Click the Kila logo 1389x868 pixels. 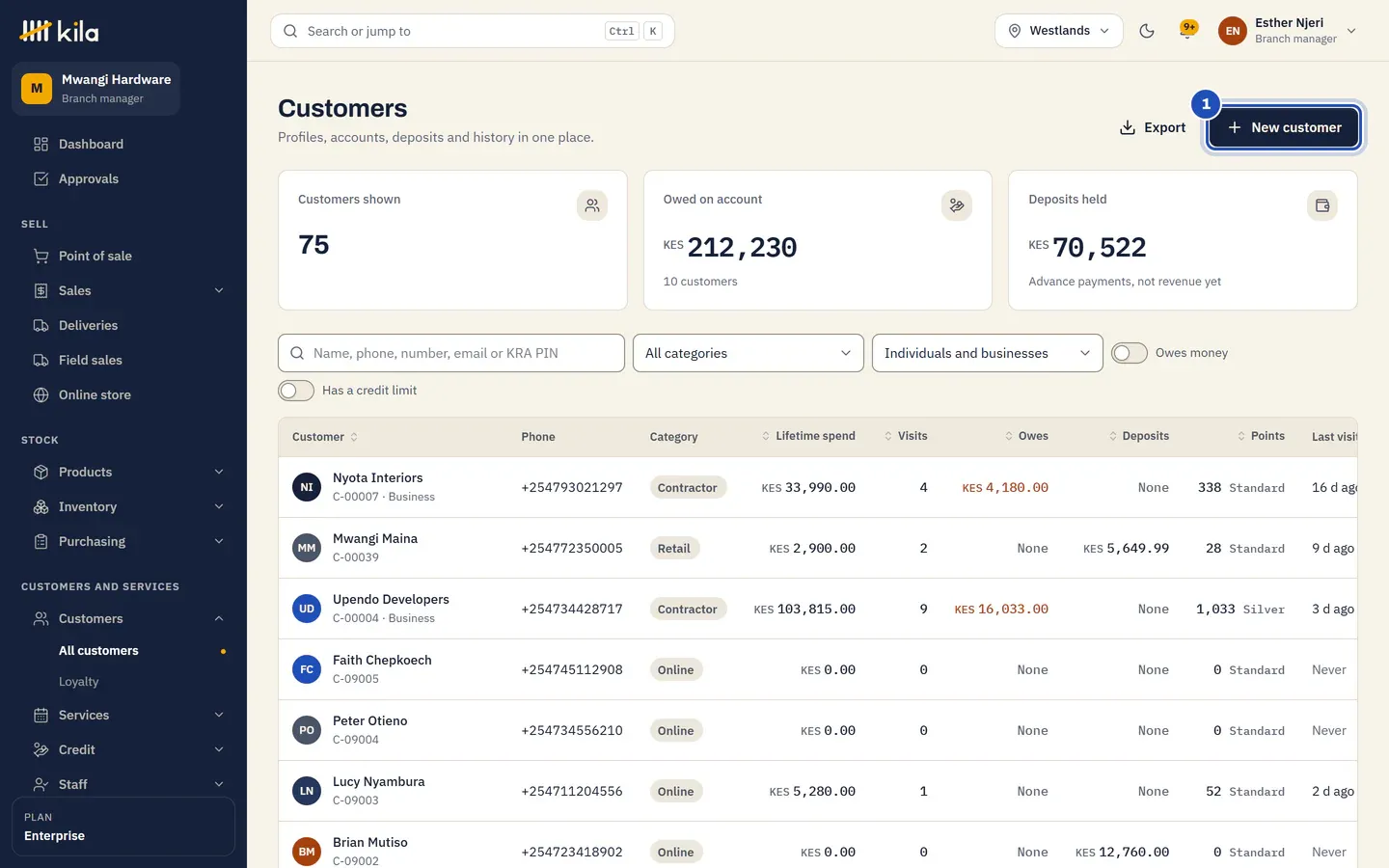(59, 31)
